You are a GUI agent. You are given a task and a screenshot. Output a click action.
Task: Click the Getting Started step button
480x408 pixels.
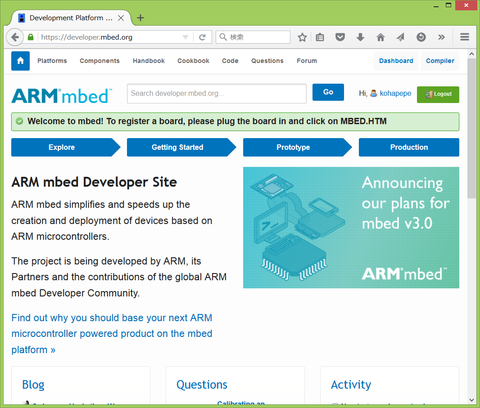pos(181,147)
